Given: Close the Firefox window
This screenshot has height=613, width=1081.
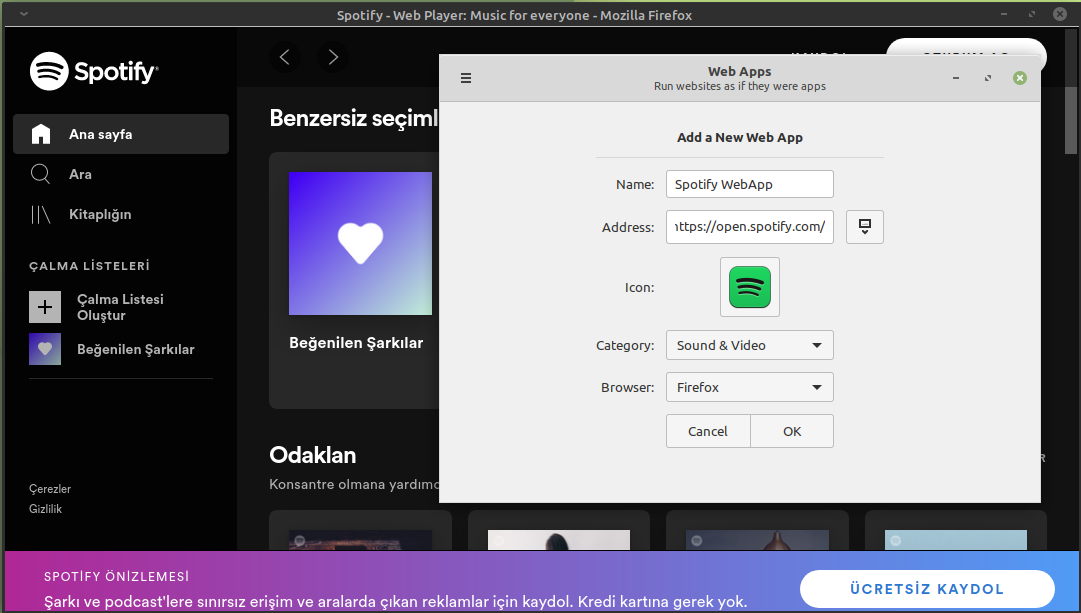Looking at the screenshot, I should coord(1060,14).
